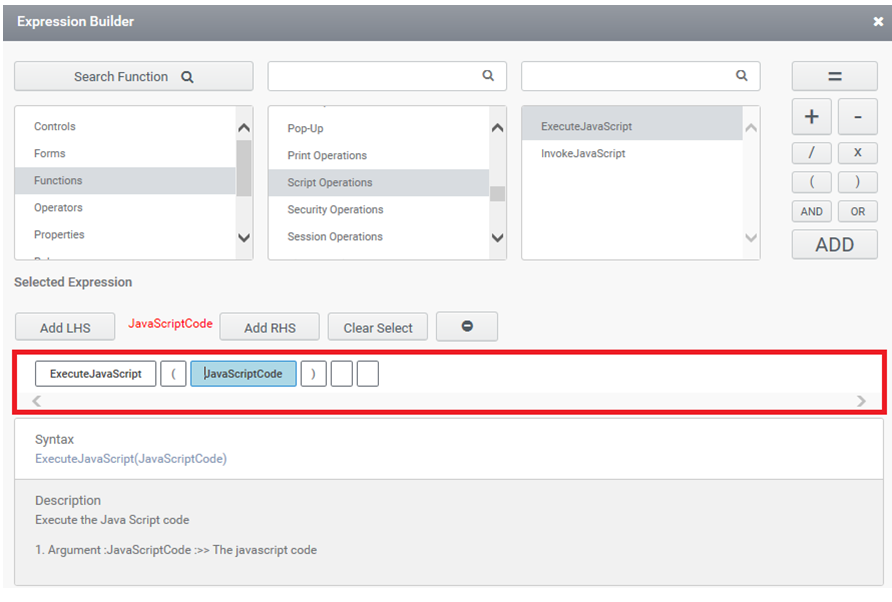This screenshot has height=602, width=892.
Task: Close the Expression Builder dialog
Action: pos(877,21)
